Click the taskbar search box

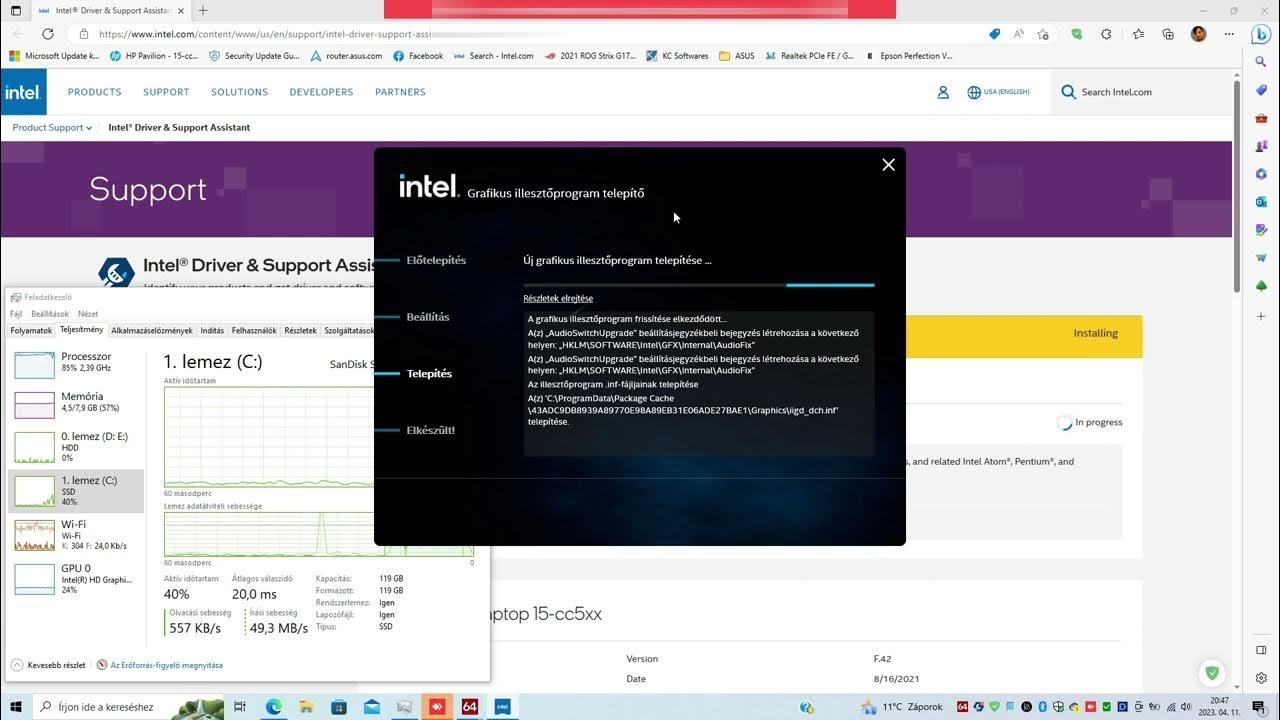tap(128, 706)
